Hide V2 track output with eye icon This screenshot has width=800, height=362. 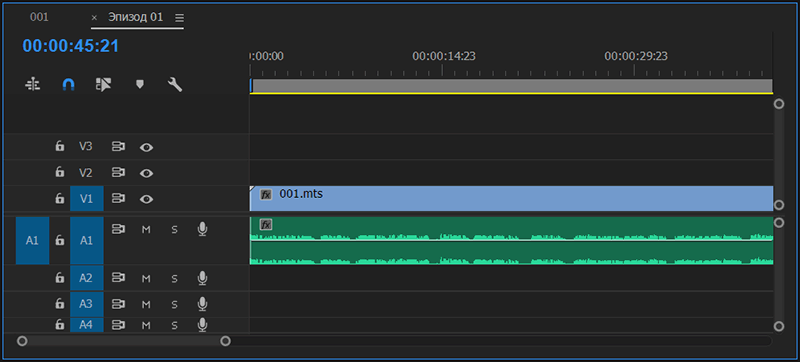coord(146,173)
